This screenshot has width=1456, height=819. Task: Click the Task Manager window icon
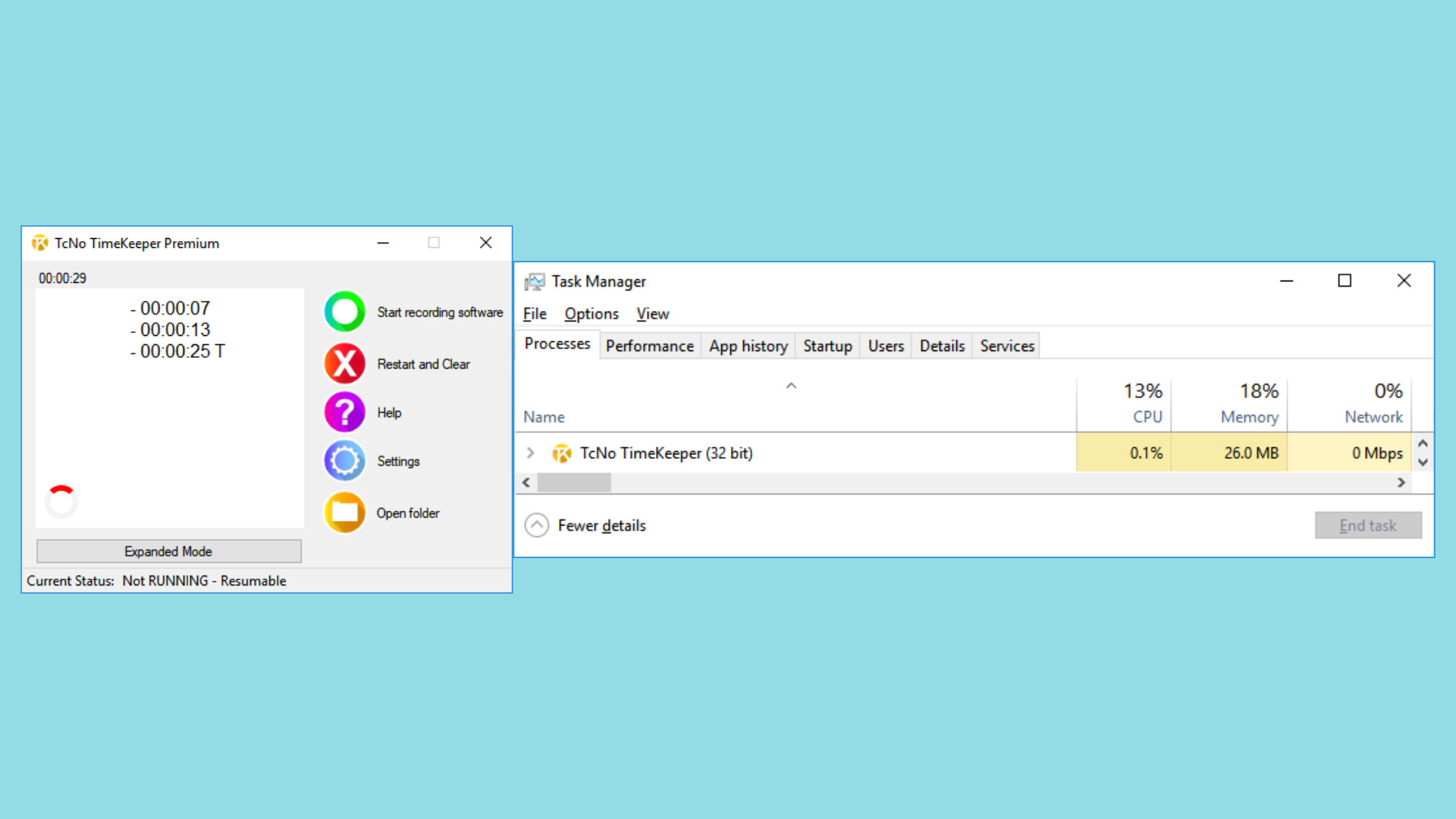[536, 281]
